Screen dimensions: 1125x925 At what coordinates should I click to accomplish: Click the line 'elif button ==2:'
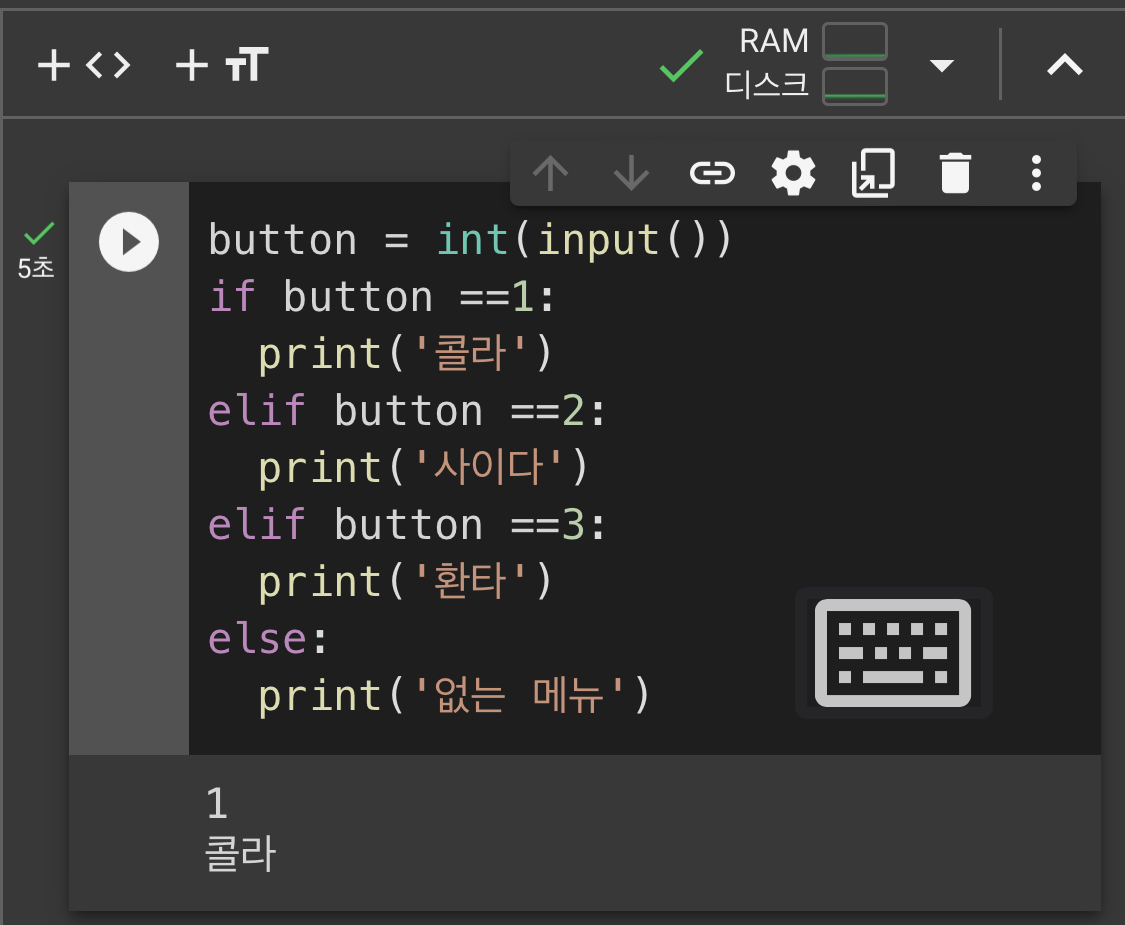[408, 410]
